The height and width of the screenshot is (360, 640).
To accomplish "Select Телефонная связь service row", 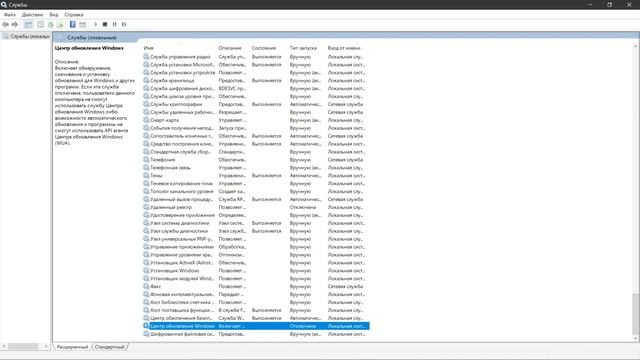I will [256, 168].
